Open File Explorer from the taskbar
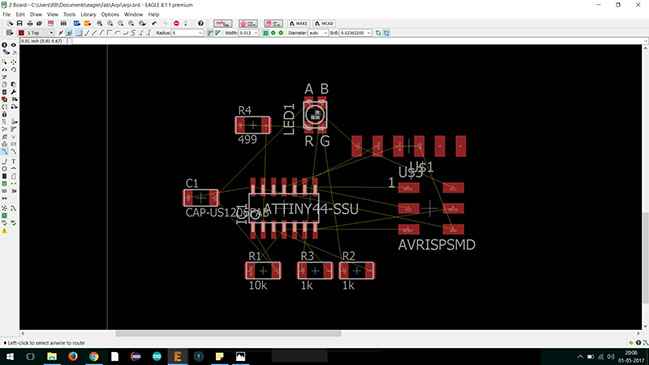649x365 pixels. pos(52,356)
